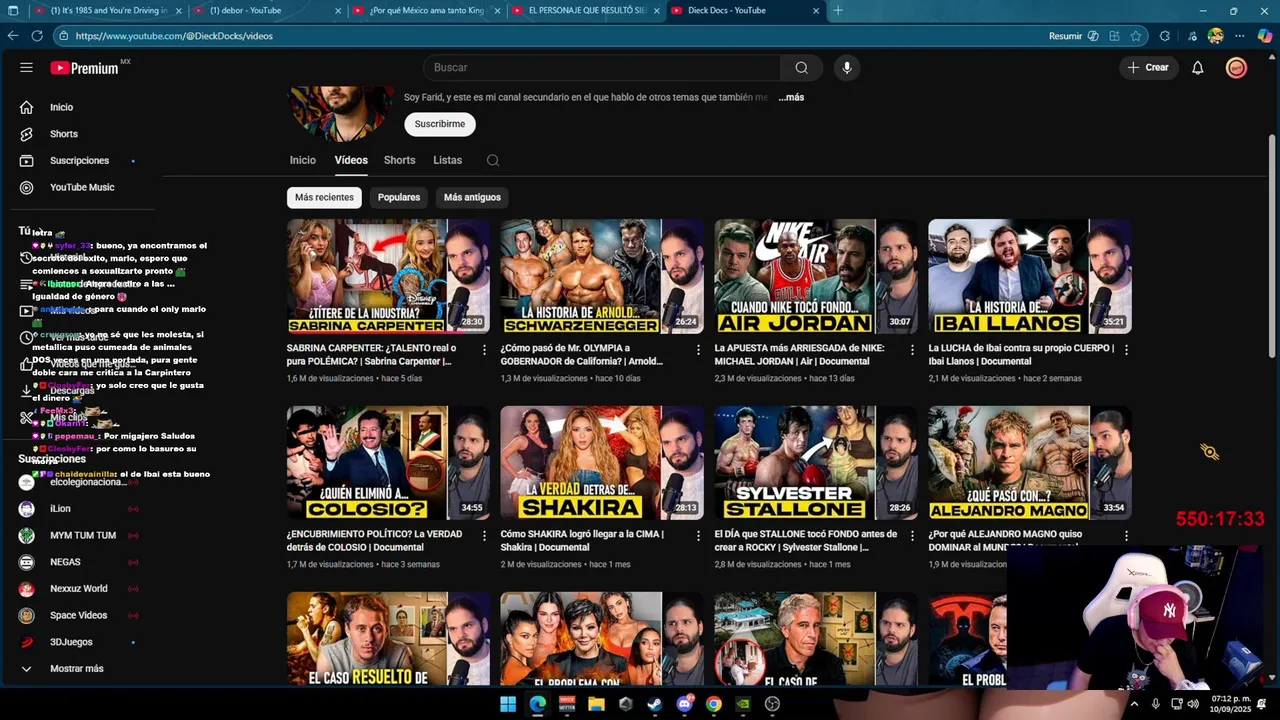Image resolution: width=1280 pixels, height=720 pixels.
Task: Open title link of Michael Jordan Nike video
Action: point(800,354)
